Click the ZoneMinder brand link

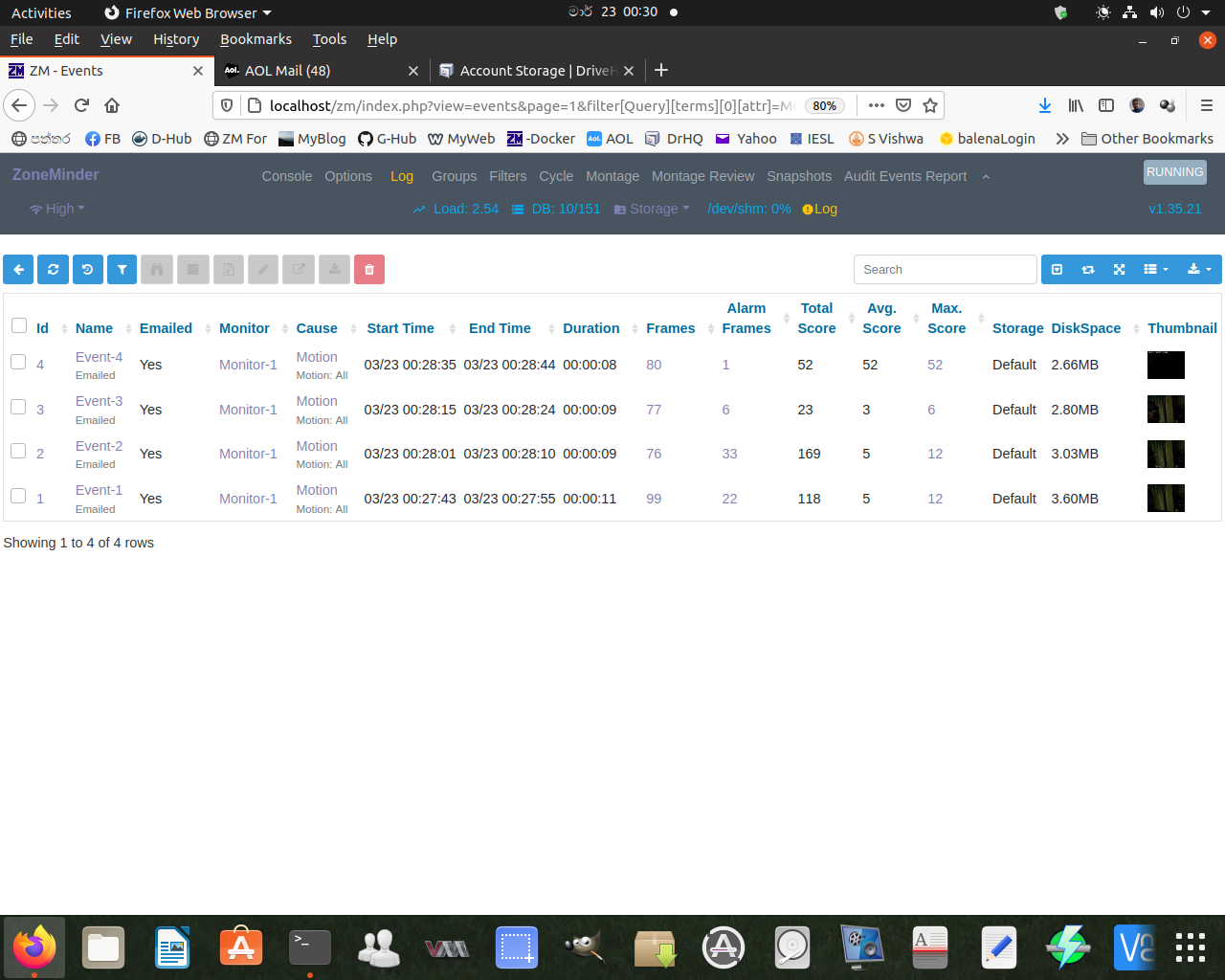tap(56, 174)
